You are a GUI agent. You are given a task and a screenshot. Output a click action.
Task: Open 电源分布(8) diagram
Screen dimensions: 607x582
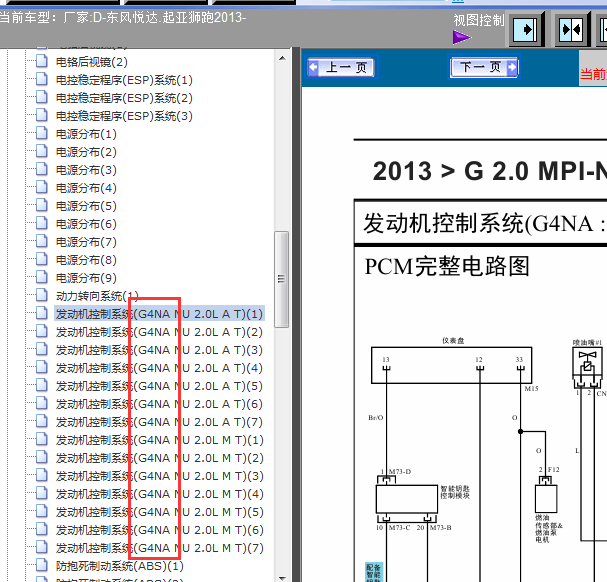click(86, 260)
